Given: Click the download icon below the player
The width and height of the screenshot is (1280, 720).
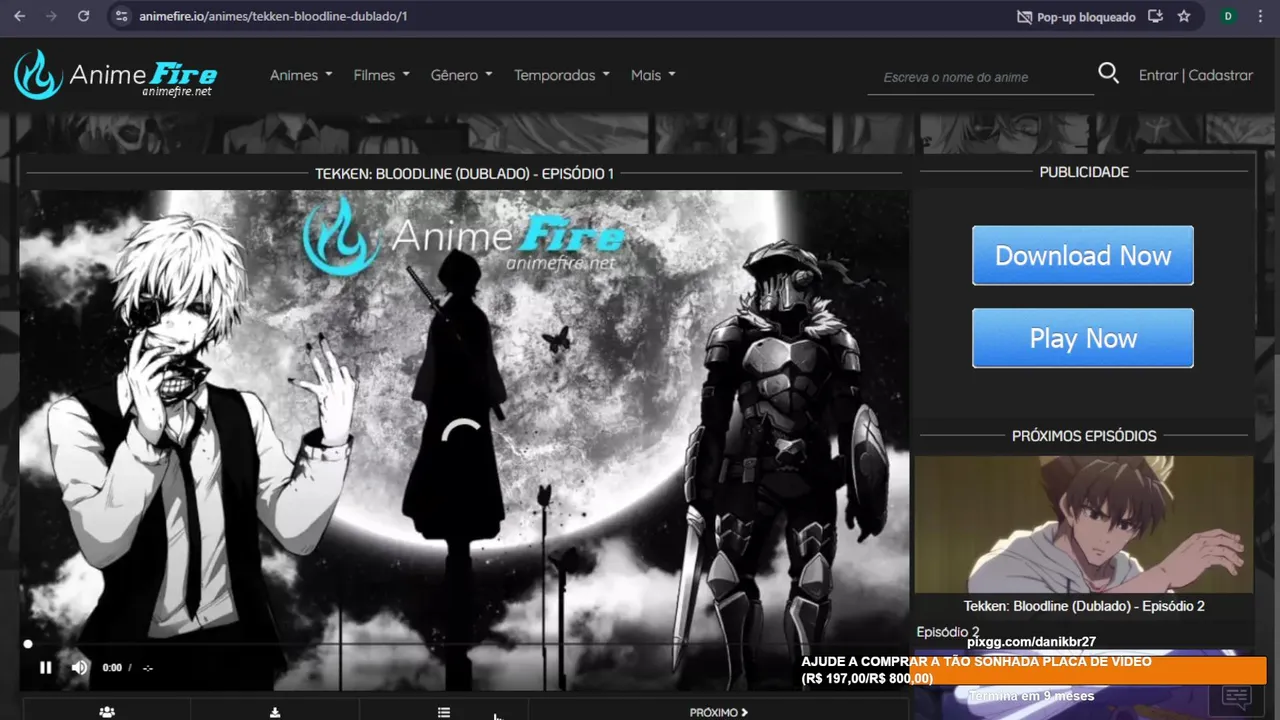Looking at the screenshot, I should pos(275,712).
